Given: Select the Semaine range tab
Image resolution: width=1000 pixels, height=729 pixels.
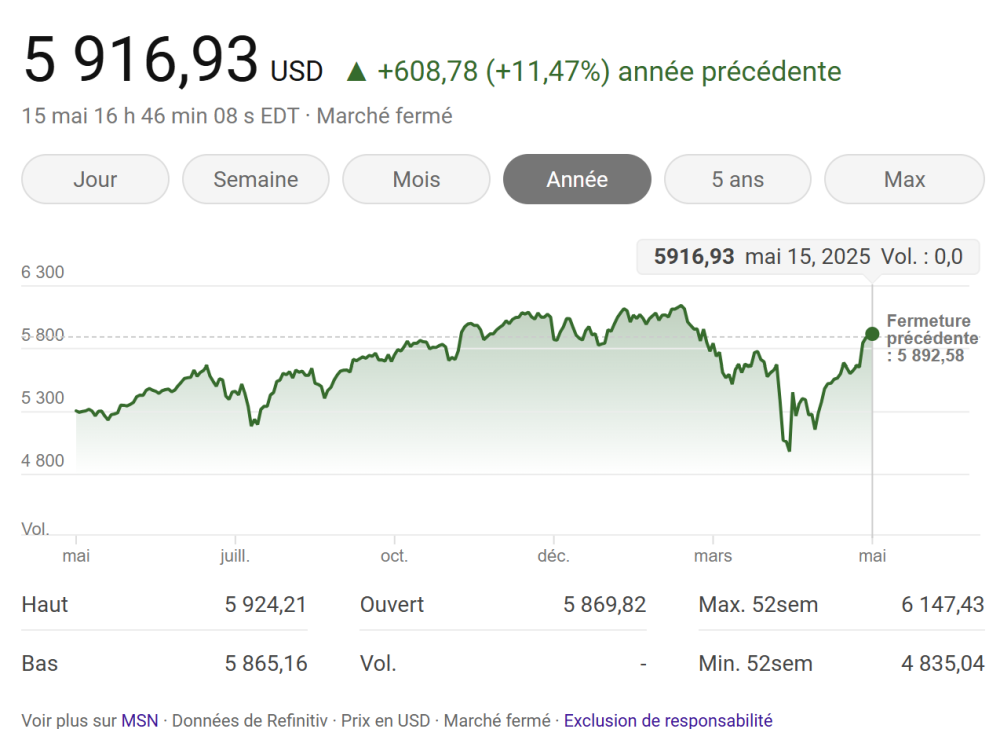Looking at the screenshot, I should [256, 179].
